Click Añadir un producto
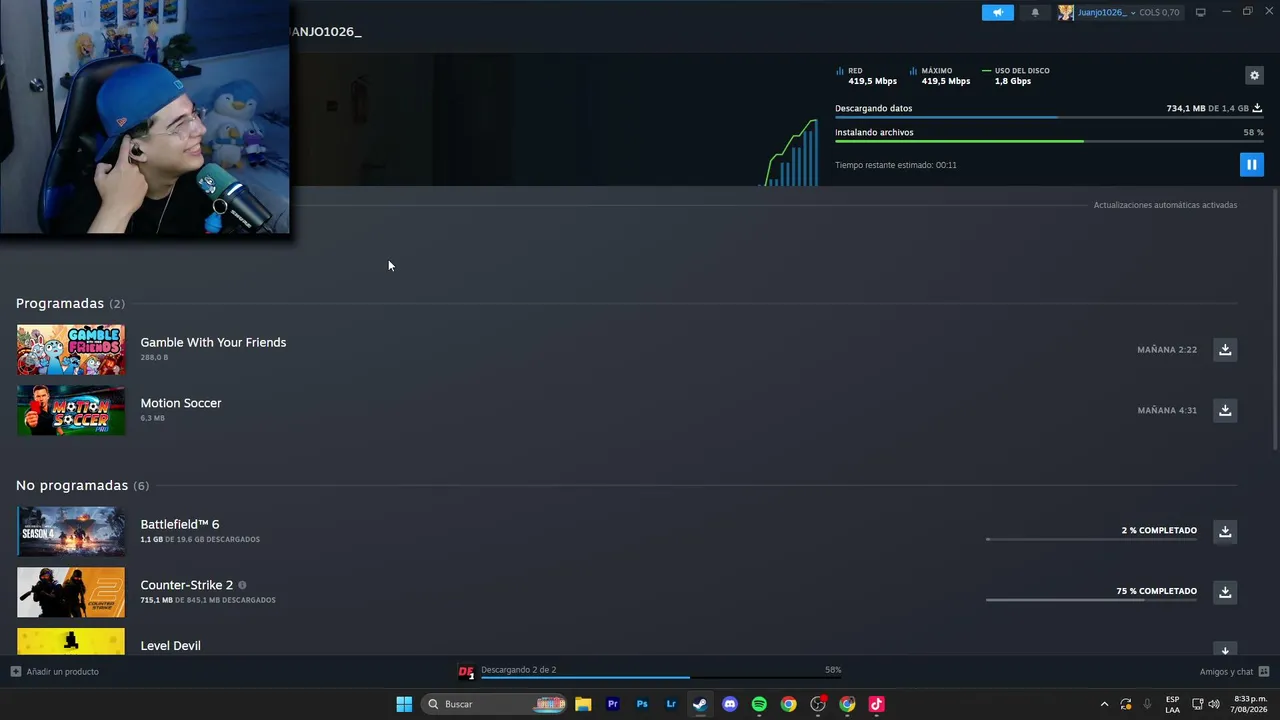The image size is (1280, 720). tap(55, 672)
